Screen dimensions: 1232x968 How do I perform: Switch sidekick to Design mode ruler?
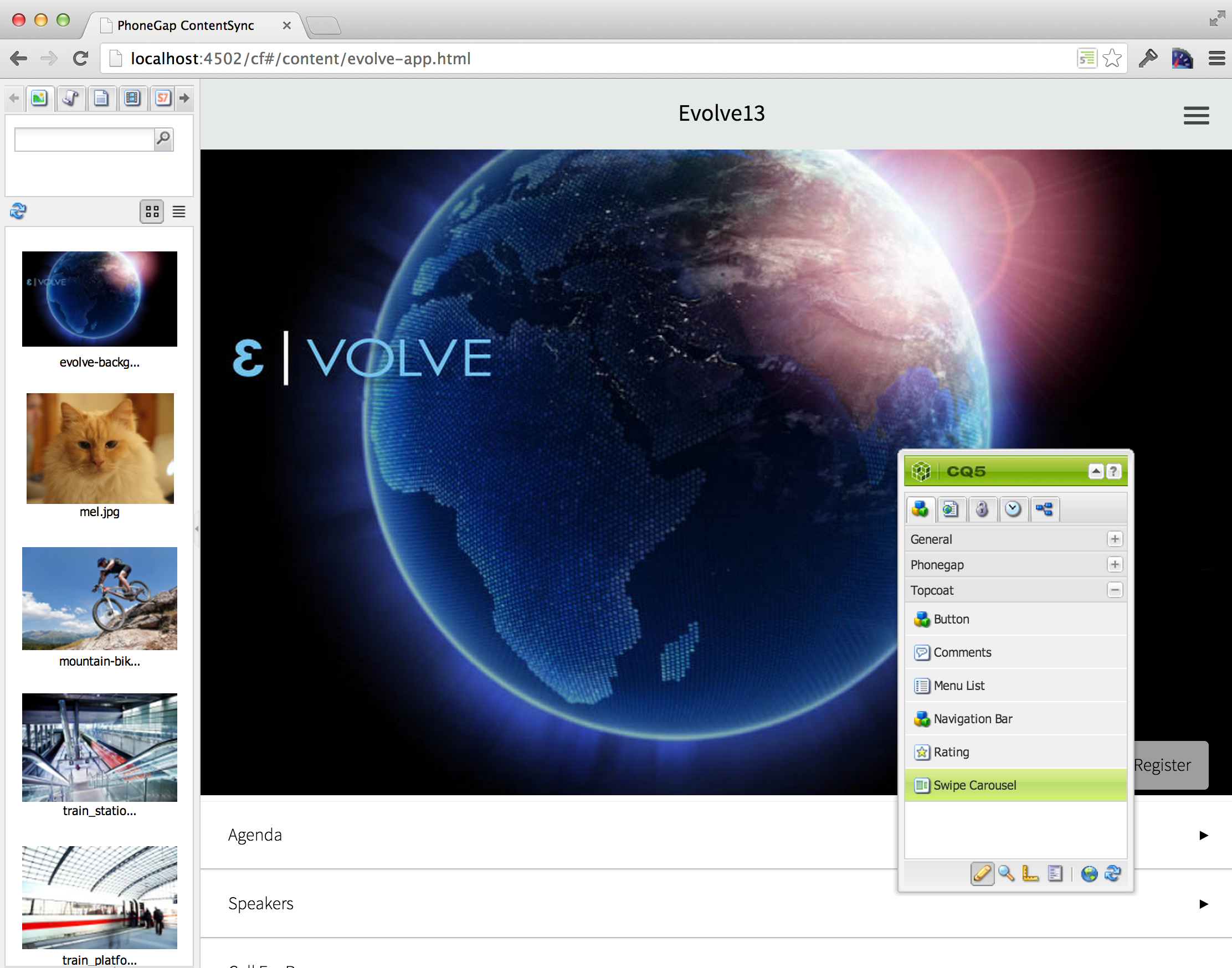tap(1030, 873)
